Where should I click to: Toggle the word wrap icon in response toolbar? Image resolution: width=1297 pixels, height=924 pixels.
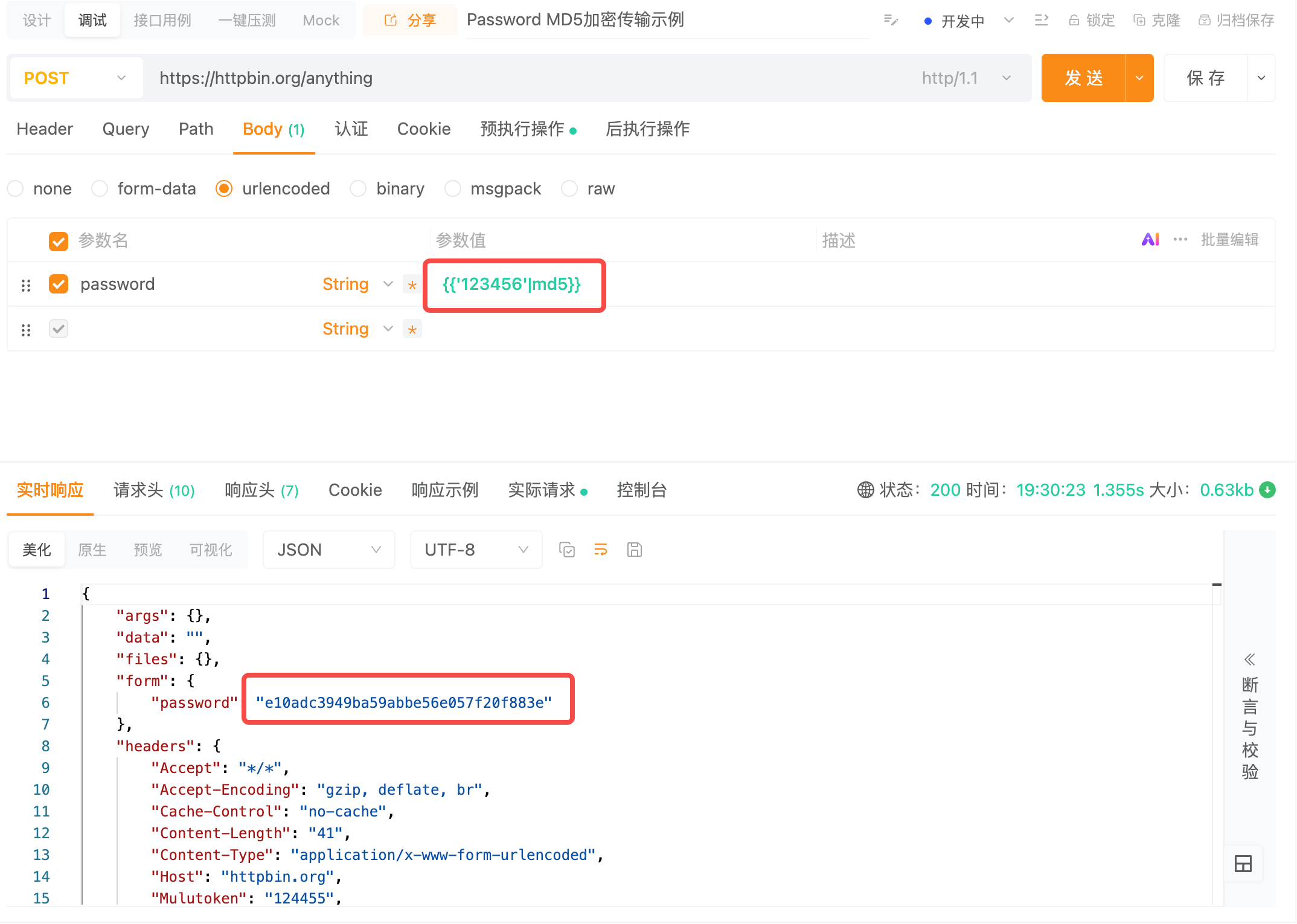tap(600, 550)
